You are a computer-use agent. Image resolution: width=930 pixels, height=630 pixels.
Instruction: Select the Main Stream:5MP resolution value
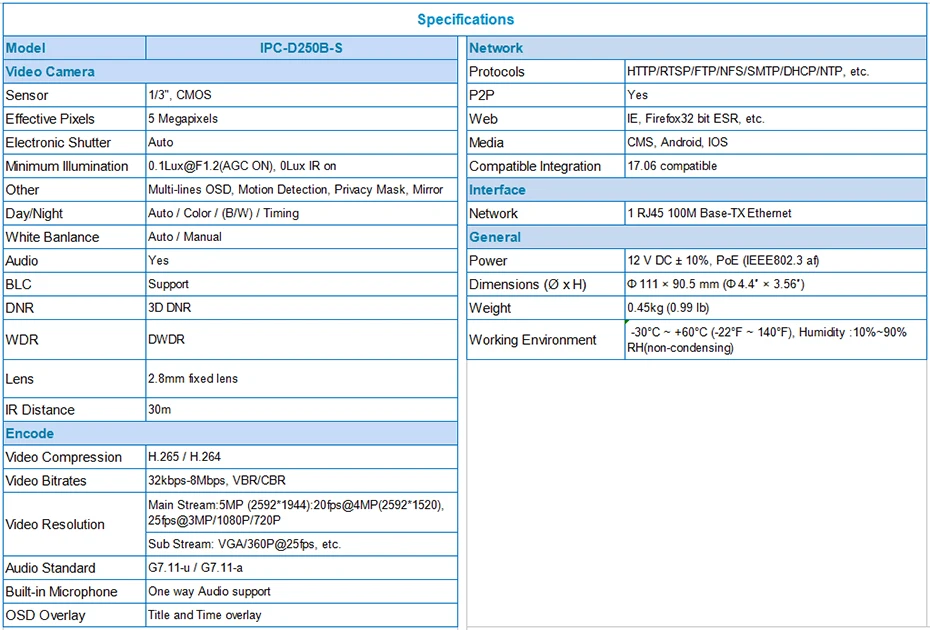(296, 513)
